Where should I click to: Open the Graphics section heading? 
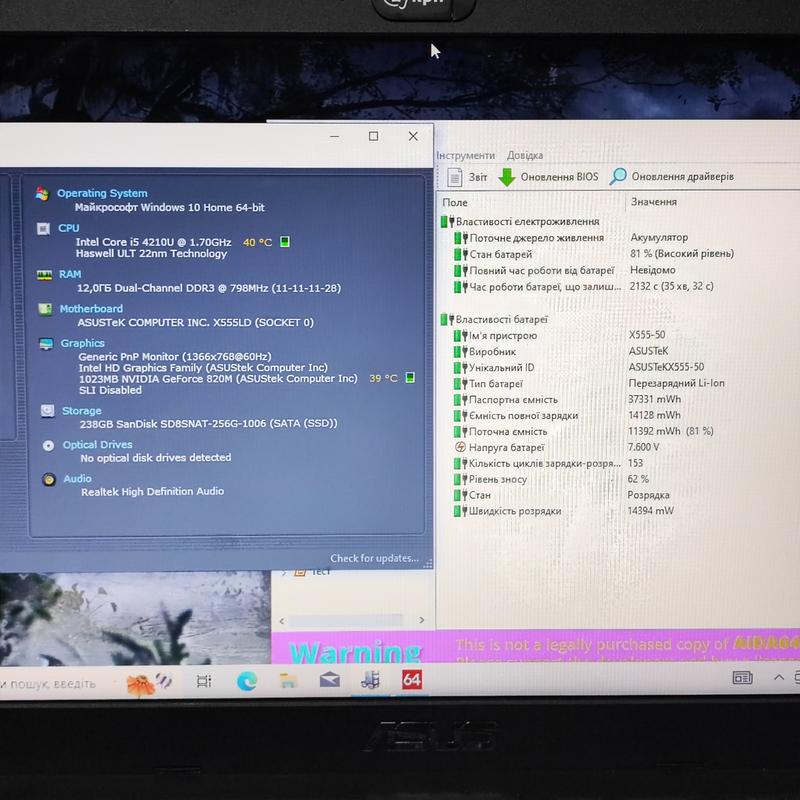click(82, 343)
